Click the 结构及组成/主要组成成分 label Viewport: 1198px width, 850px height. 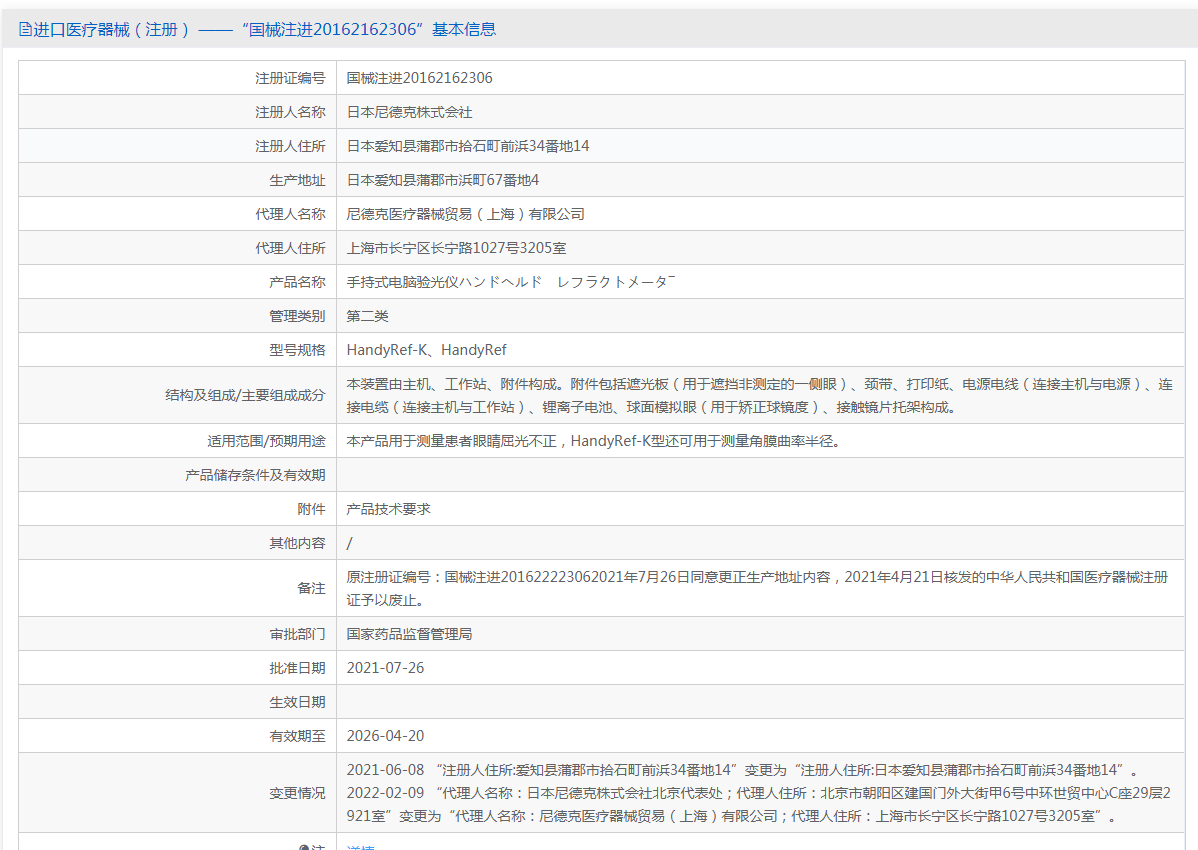click(245, 396)
